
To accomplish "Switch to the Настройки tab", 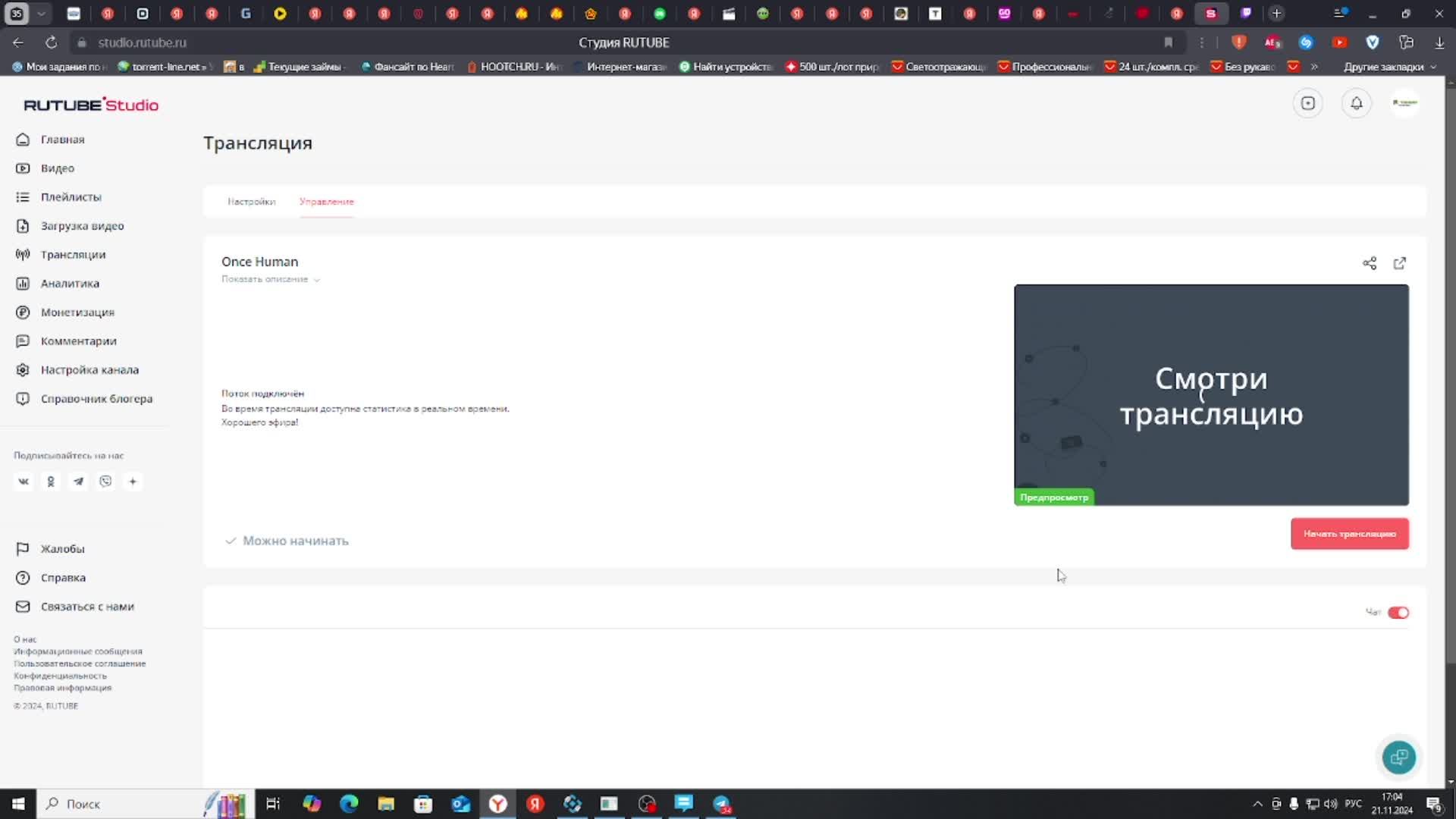I will click(251, 202).
